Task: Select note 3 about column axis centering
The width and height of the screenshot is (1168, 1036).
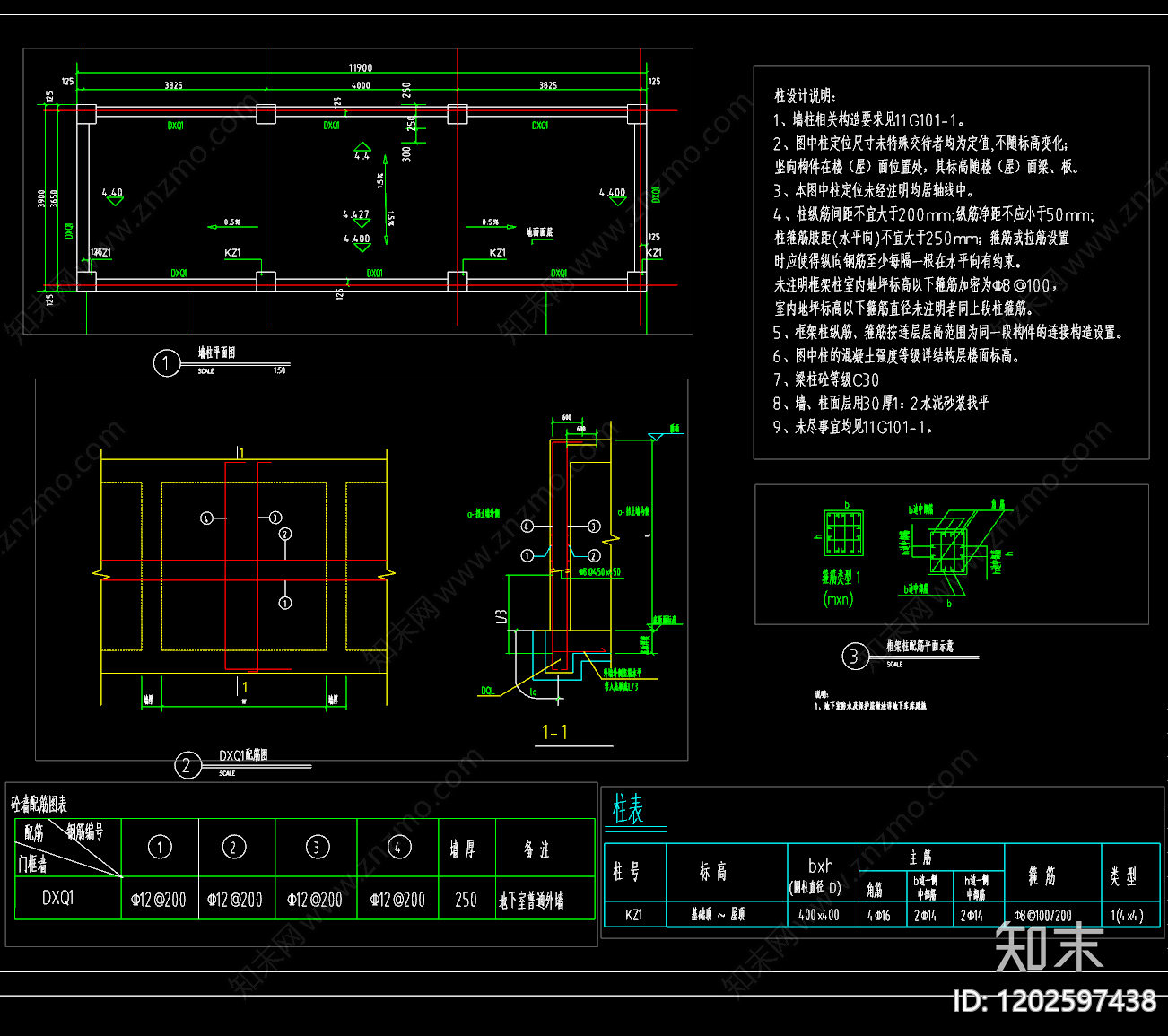Action: pos(874,190)
